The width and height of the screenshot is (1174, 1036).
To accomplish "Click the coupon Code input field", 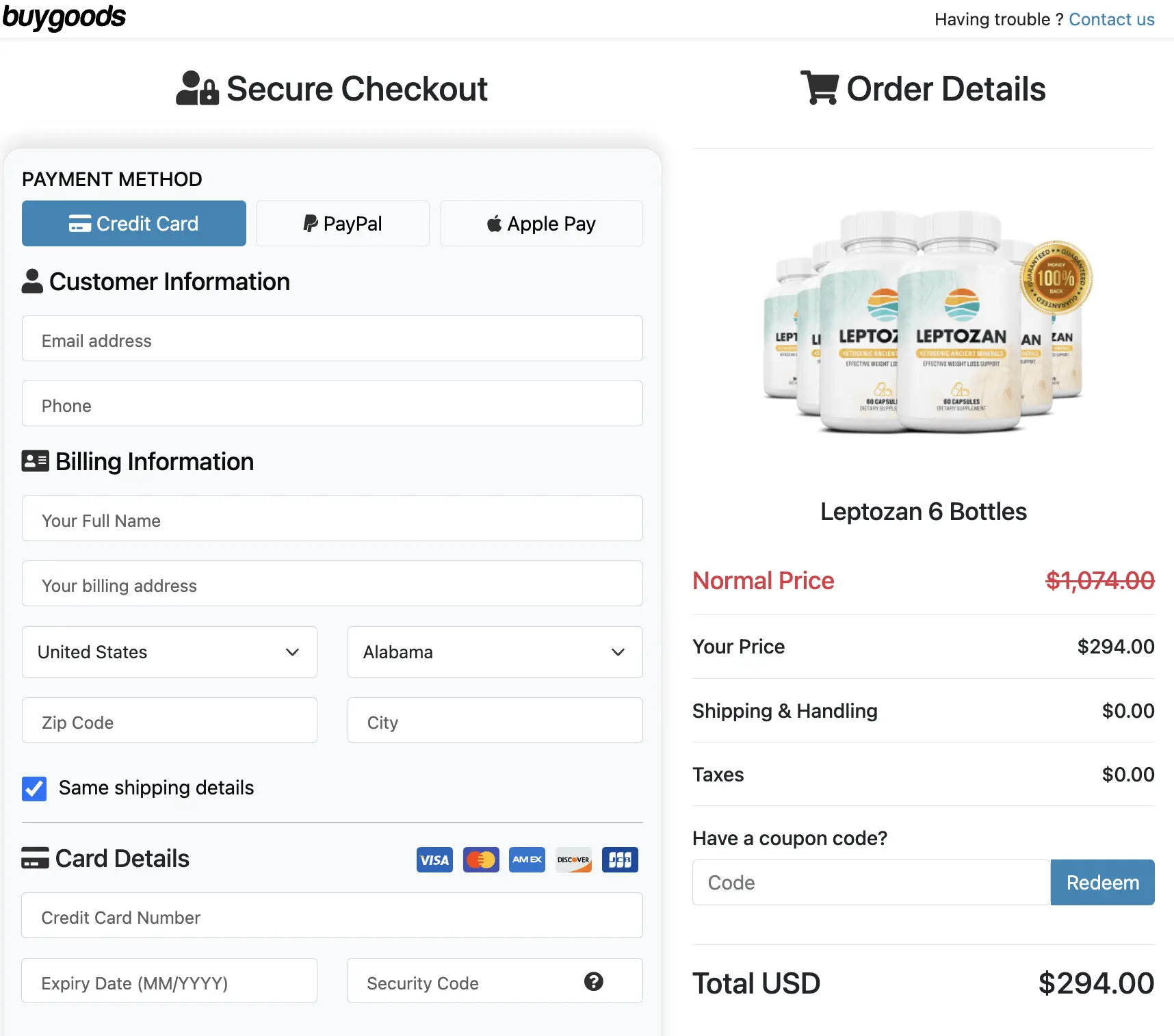I will point(871,883).
